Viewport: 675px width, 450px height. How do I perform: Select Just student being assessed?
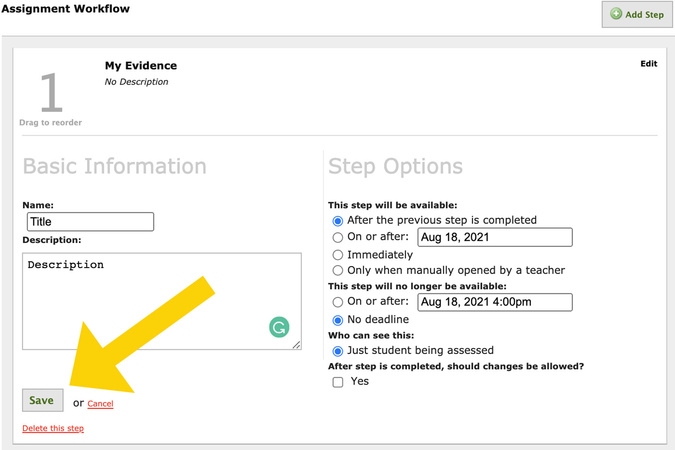click(x=338, y=351)
